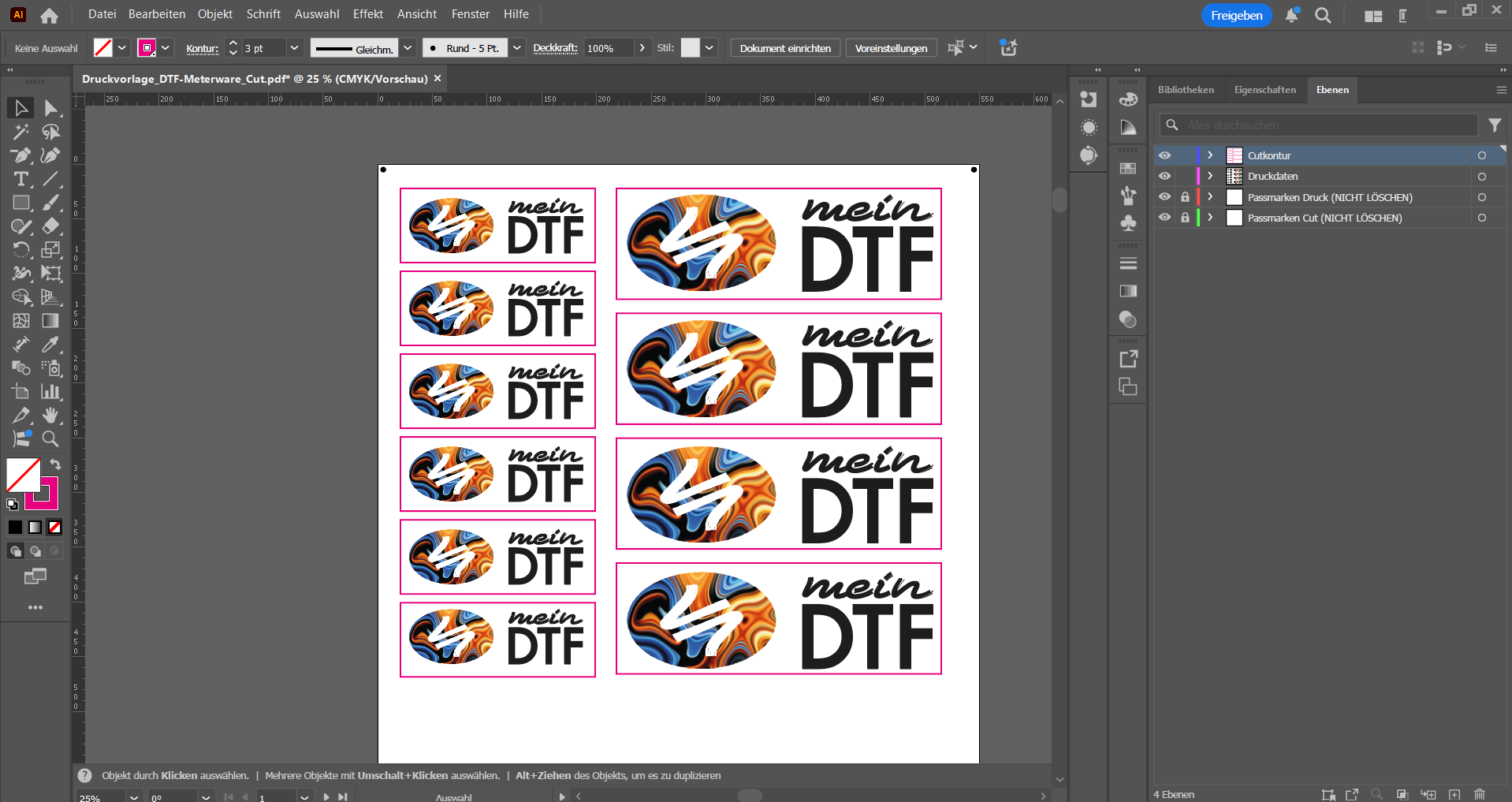
Task: Click the Arrange Documents icon
Action: click(x=1373, y=16)
